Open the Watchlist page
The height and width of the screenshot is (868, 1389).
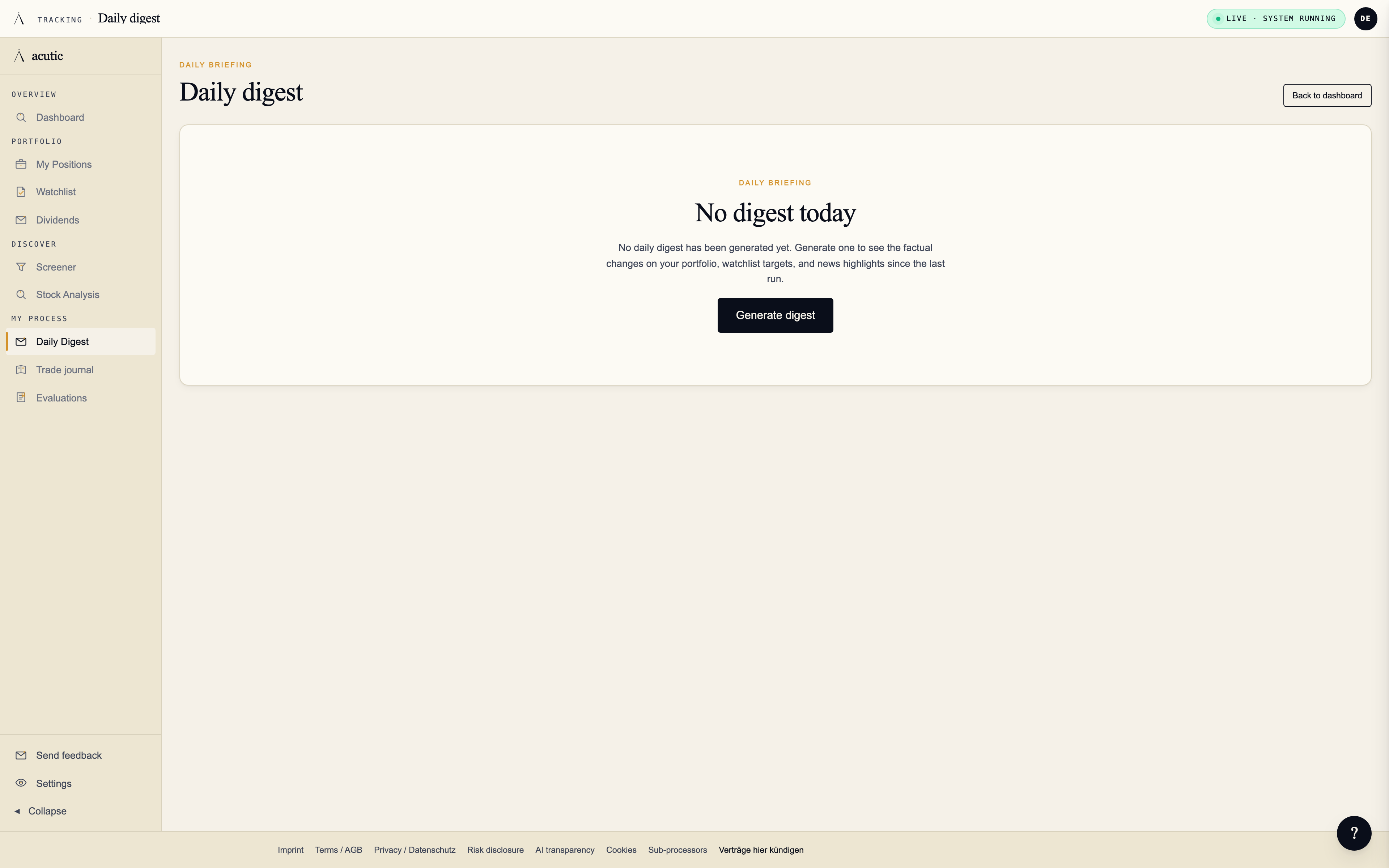pyautogui.click(x=80, y=192)
